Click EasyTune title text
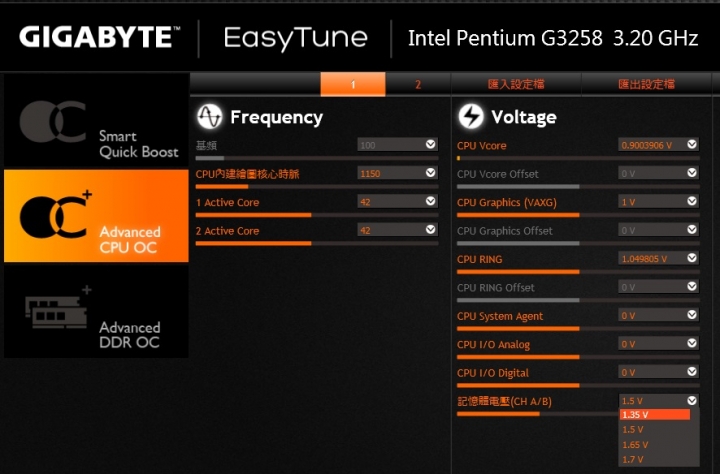Viewport: 720px width, 474px height. pyautogui.click(x=296, y=39)
